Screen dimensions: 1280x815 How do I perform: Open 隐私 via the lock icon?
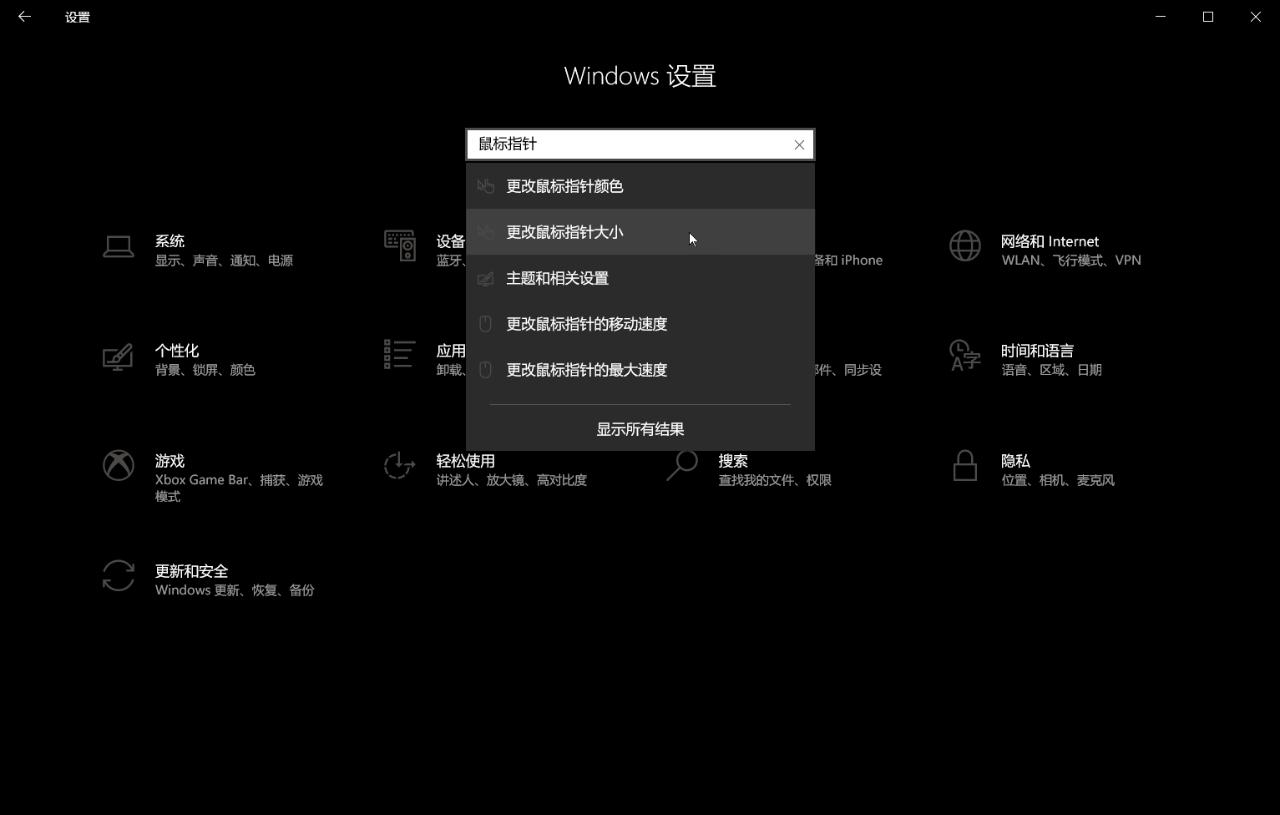coord(964,466)
